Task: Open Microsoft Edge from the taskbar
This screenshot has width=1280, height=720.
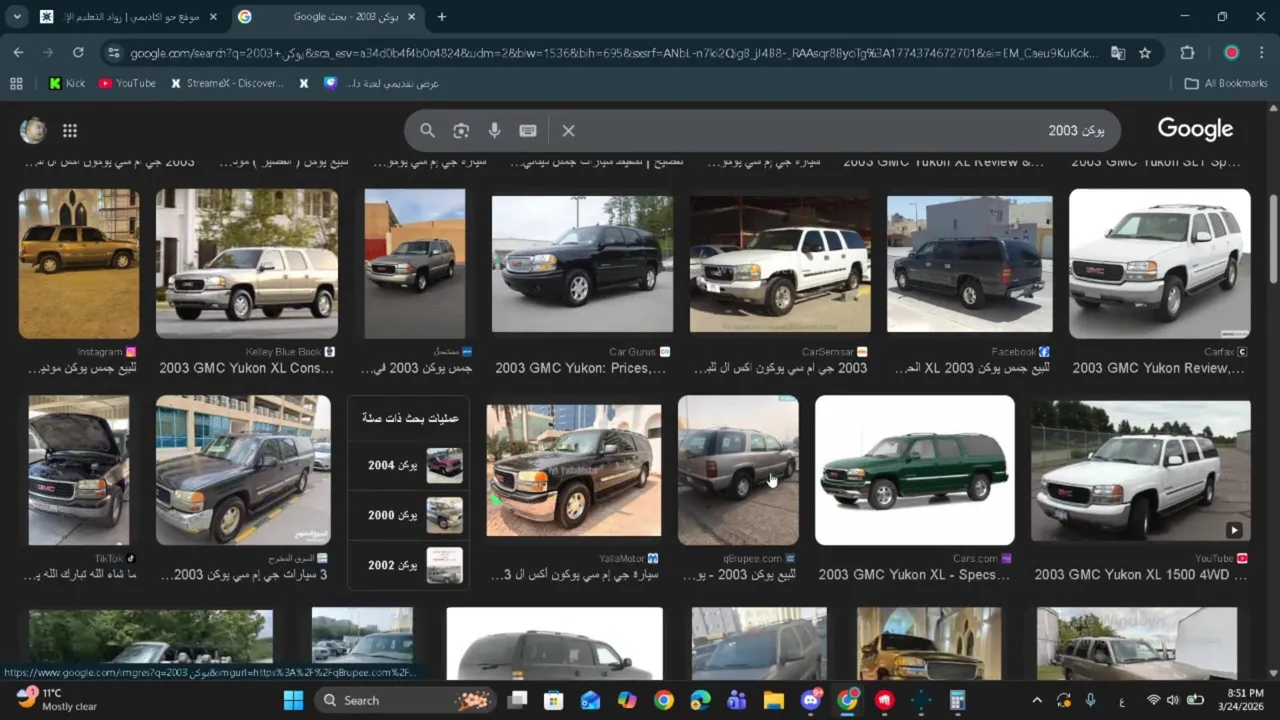Action: click(700, 700)
